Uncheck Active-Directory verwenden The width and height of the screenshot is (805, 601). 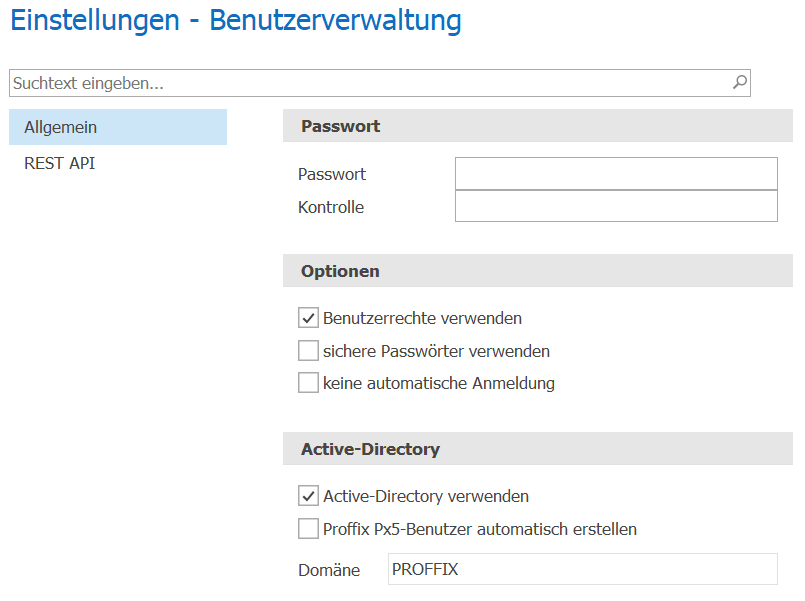[x=308, y=496]
